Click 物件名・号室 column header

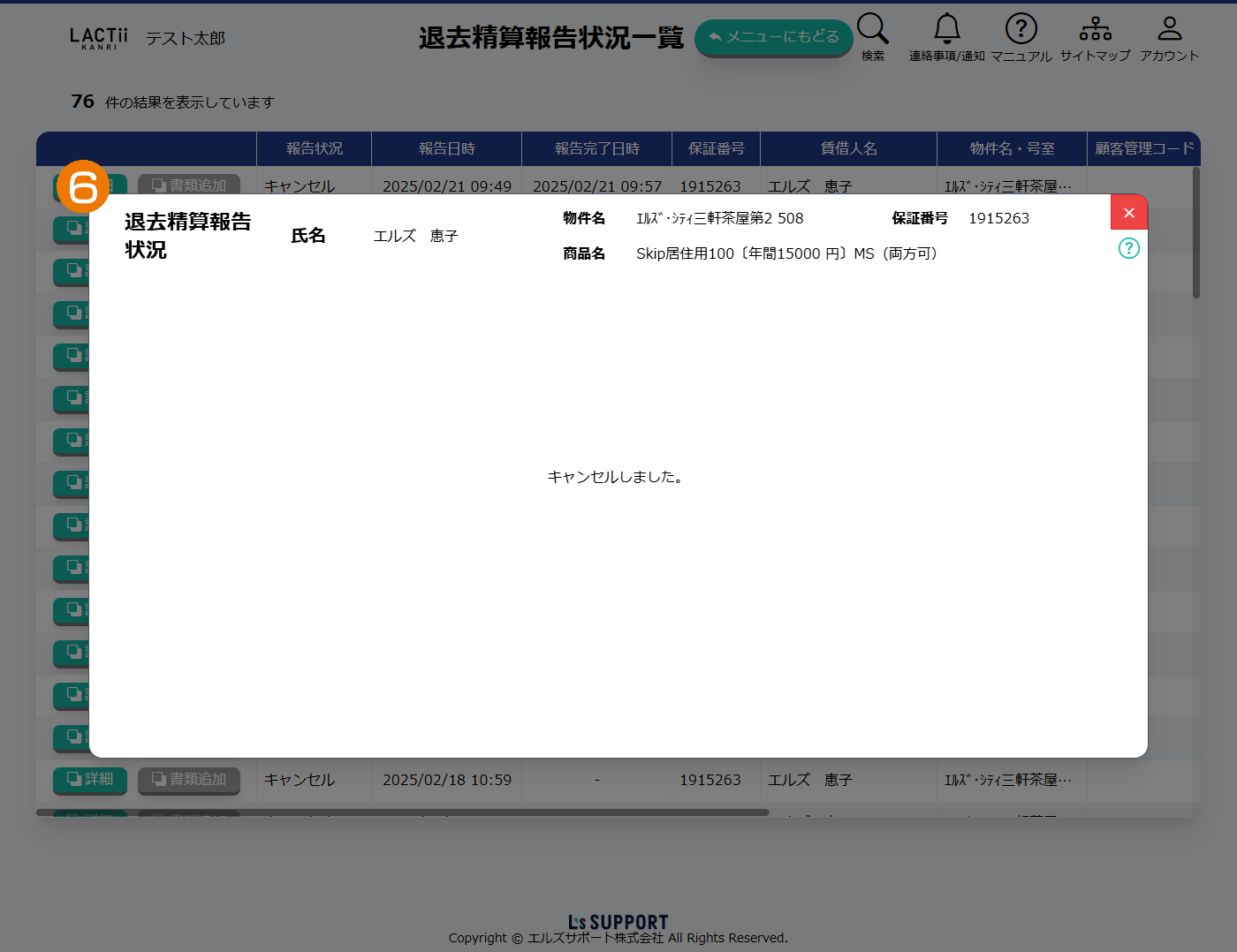point(1012,148)
